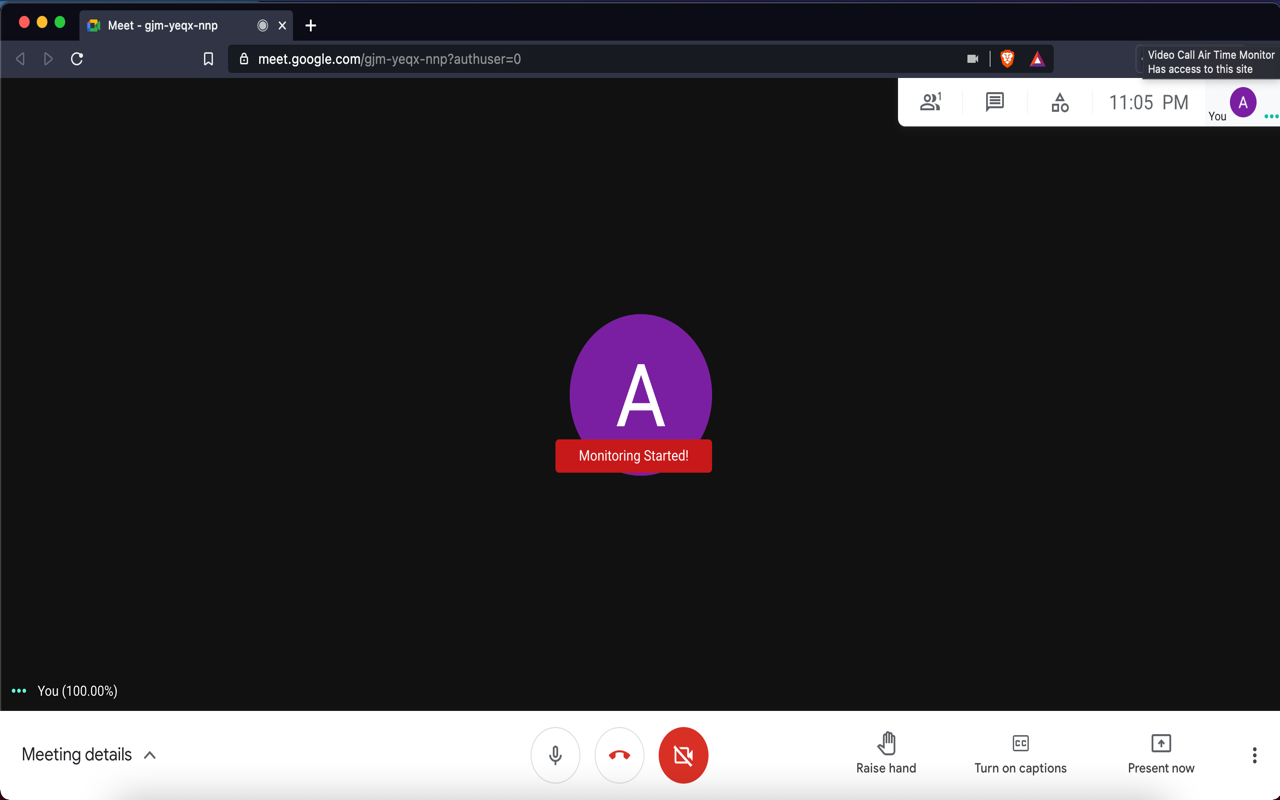Expand the options next to You (100.00%)

[x=18, y=690]
